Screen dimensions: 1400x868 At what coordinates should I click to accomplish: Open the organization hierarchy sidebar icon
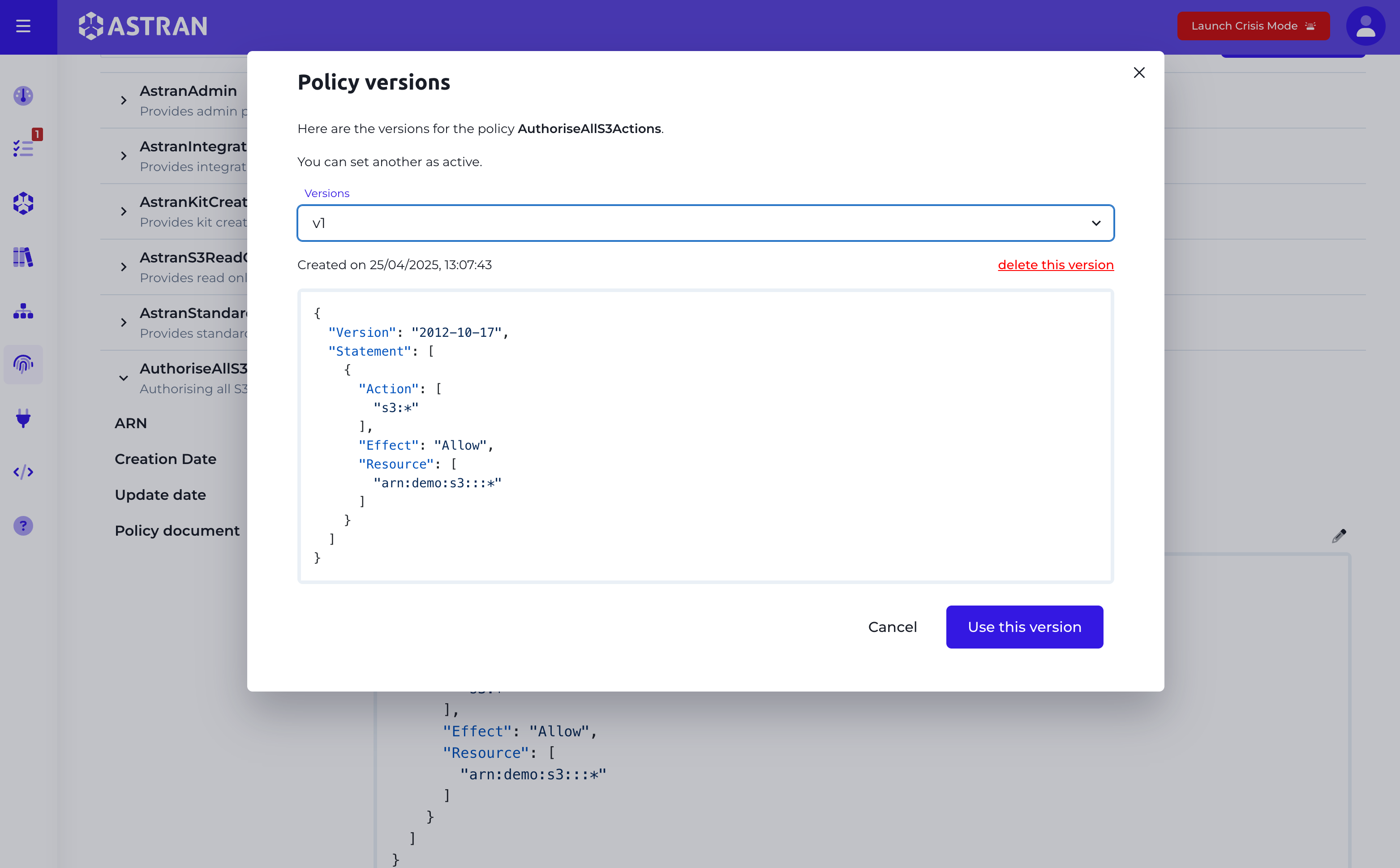pos(23,310)
